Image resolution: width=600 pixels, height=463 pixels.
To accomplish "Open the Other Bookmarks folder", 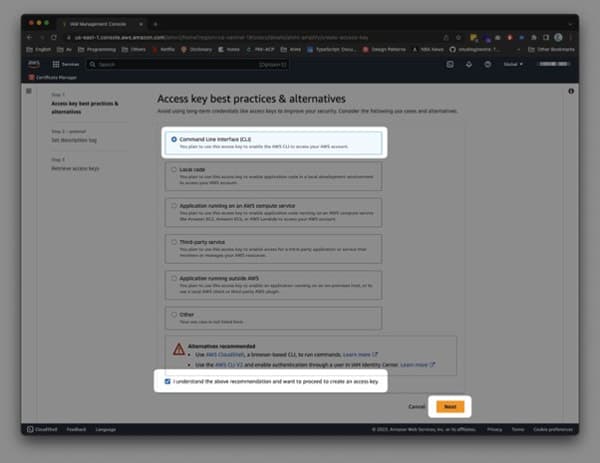I will [551, 49].
